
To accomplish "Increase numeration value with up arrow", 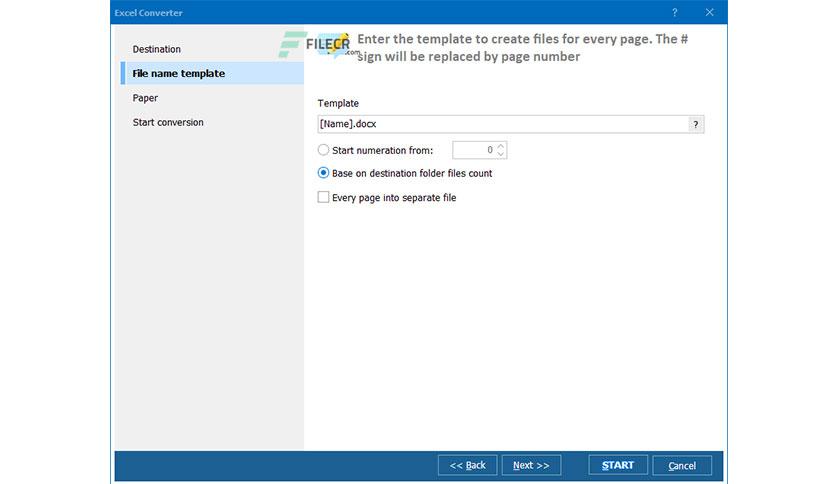I will (501, 146).
